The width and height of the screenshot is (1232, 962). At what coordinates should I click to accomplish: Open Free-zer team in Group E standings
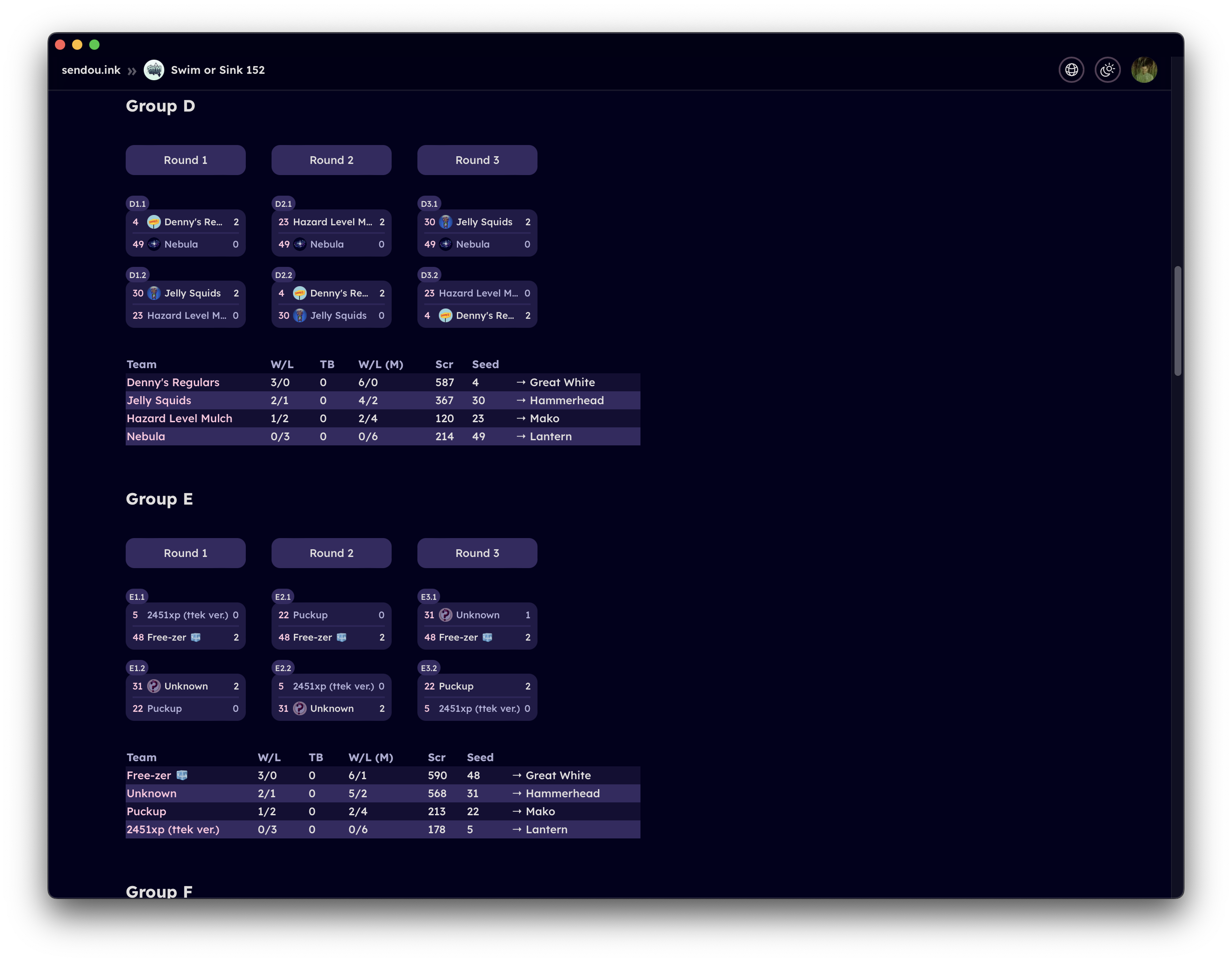coord(149,775)
